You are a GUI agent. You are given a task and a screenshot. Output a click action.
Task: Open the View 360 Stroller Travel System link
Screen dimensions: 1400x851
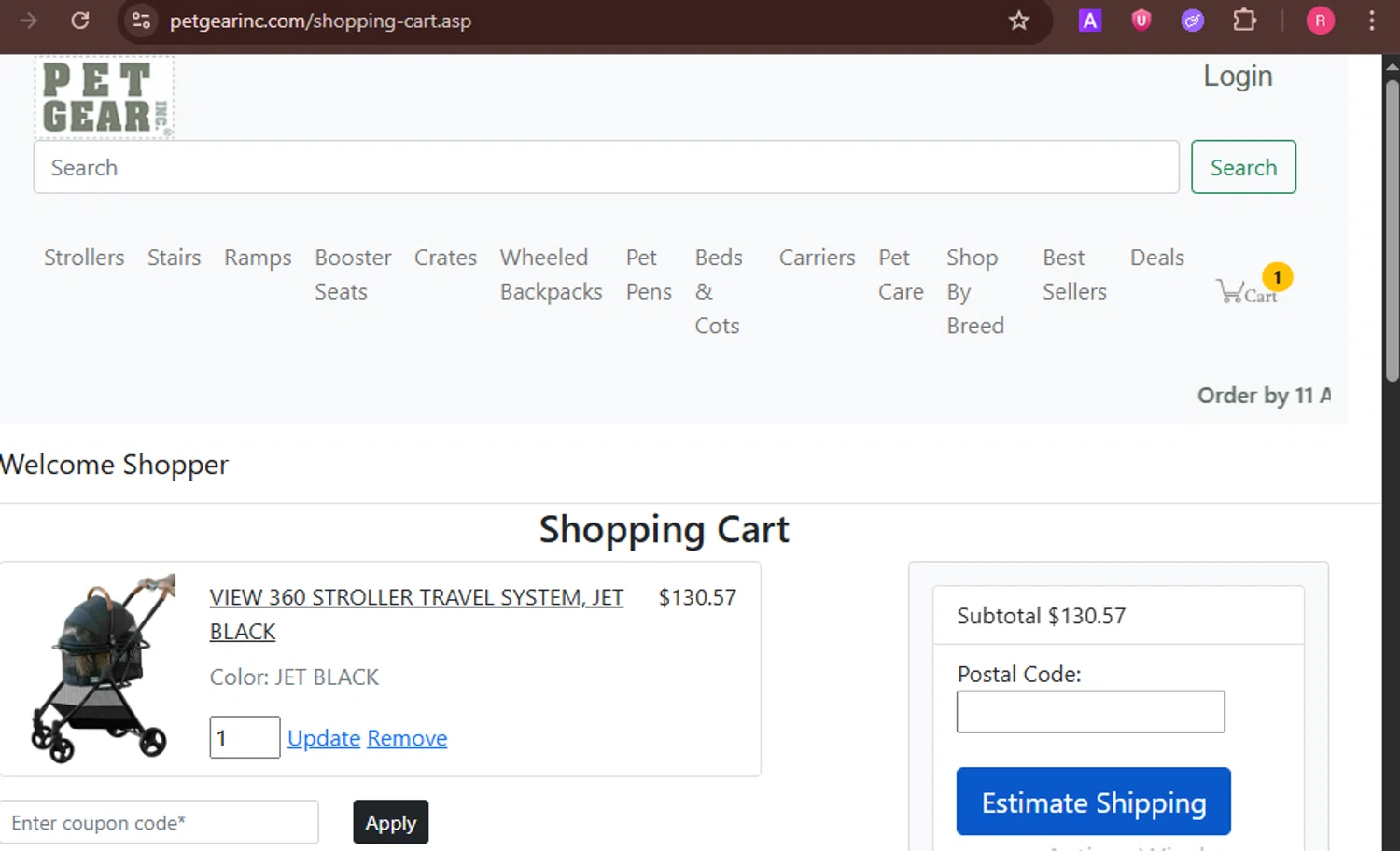[x=416, y=614]
